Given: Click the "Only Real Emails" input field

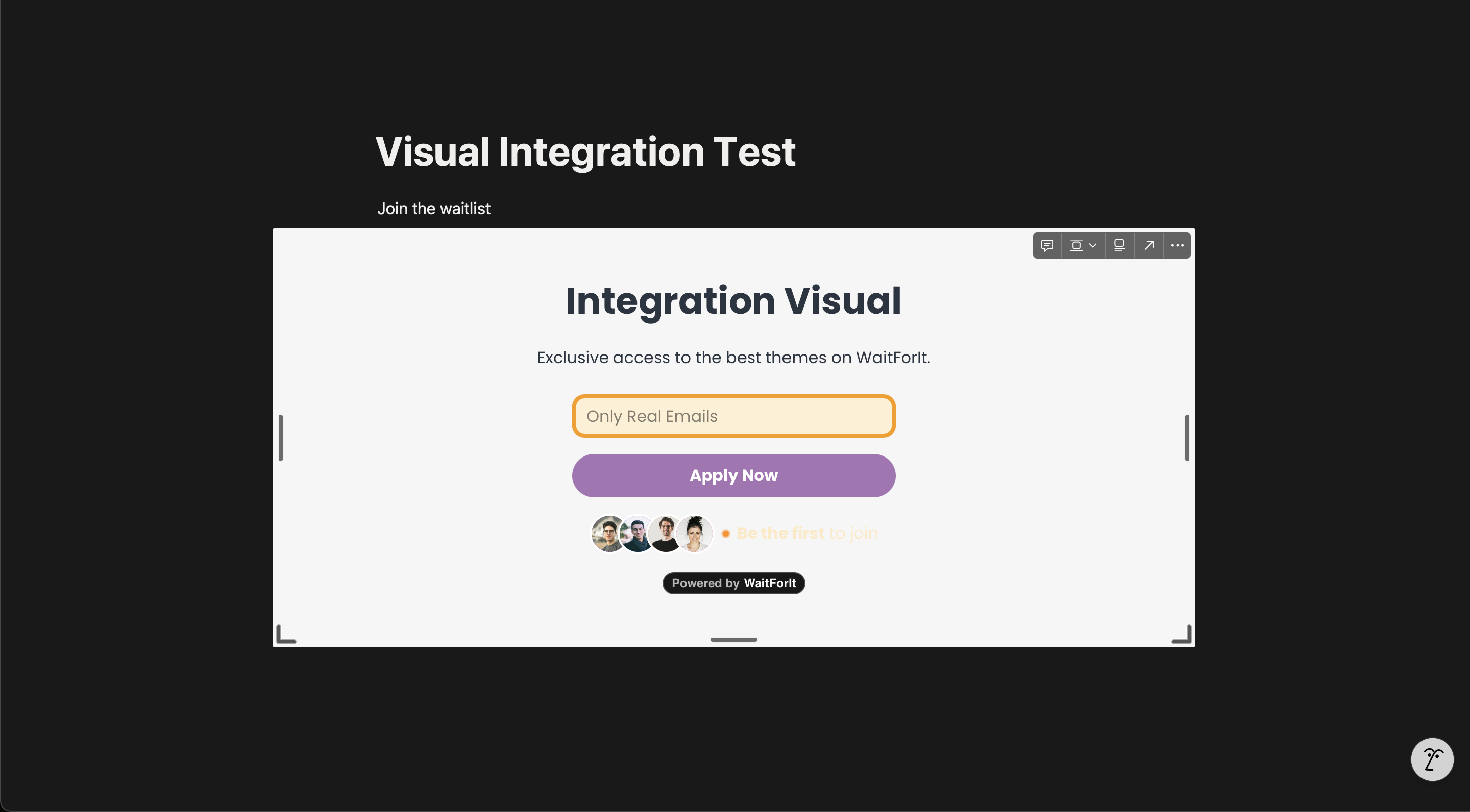Looking at the screenshot, I should click(x=733, y=416).
